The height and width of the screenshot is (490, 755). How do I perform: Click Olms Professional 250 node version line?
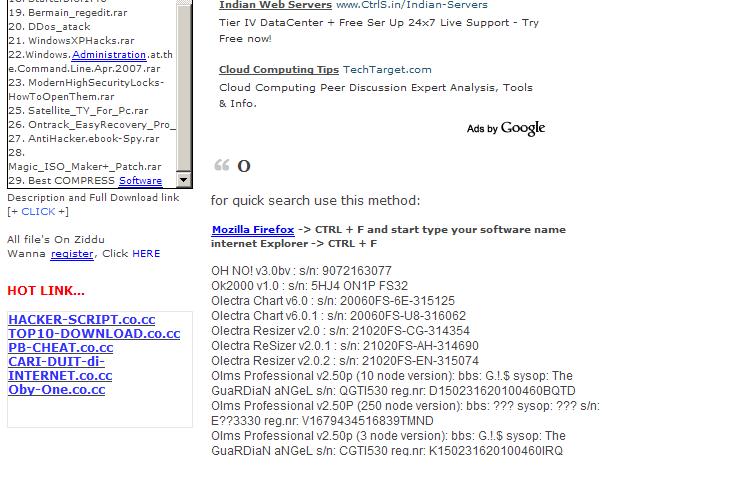pyautogui.click(x=405, y=413)
